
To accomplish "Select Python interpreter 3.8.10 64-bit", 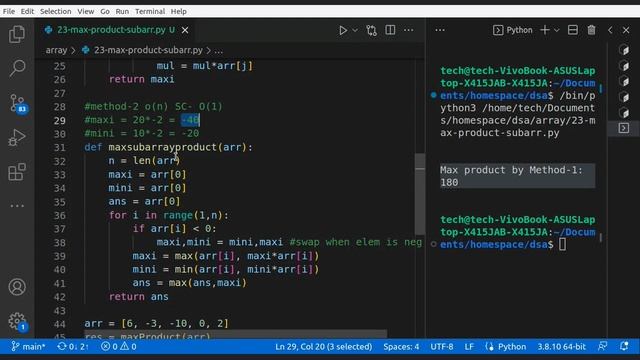I will 561,347.
